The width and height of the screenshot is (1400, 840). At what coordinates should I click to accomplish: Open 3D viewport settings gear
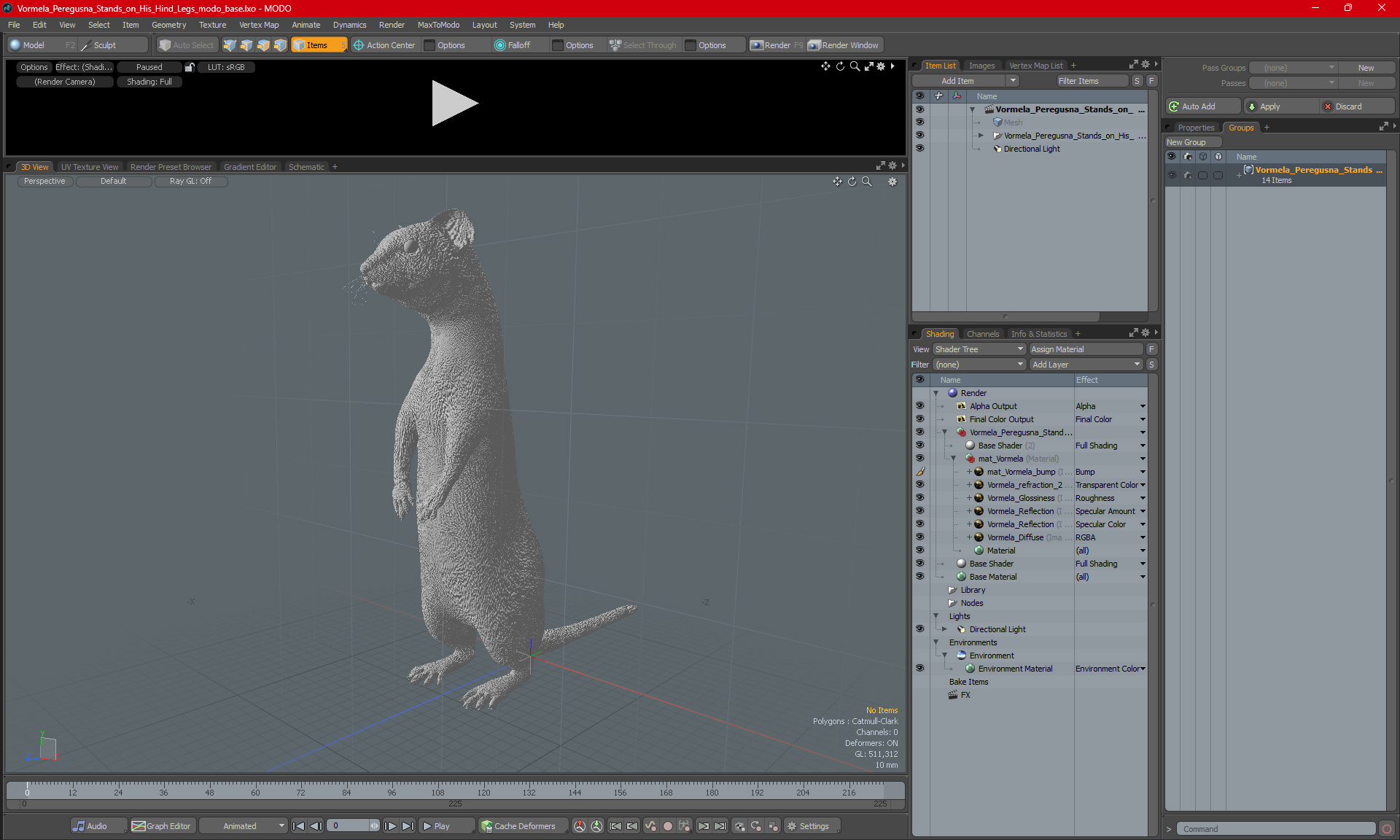coord(892,182)
